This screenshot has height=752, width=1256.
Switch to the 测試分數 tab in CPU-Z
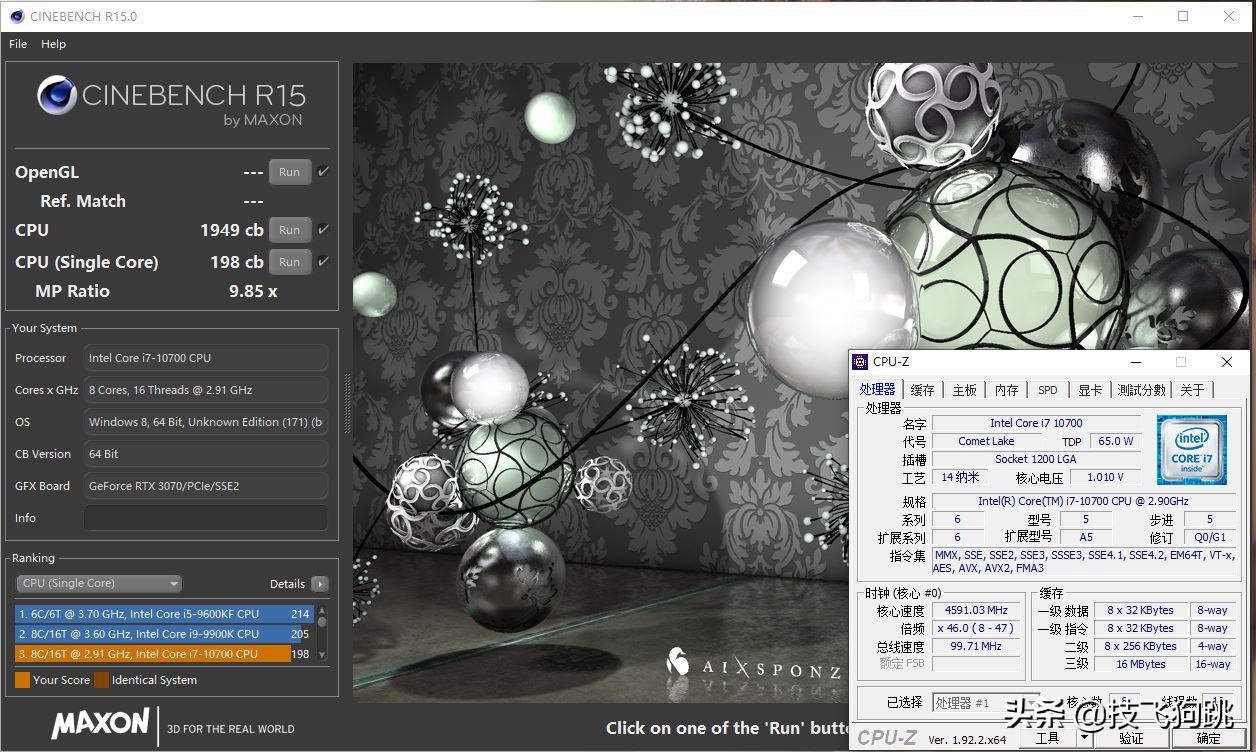point(1142,390)
